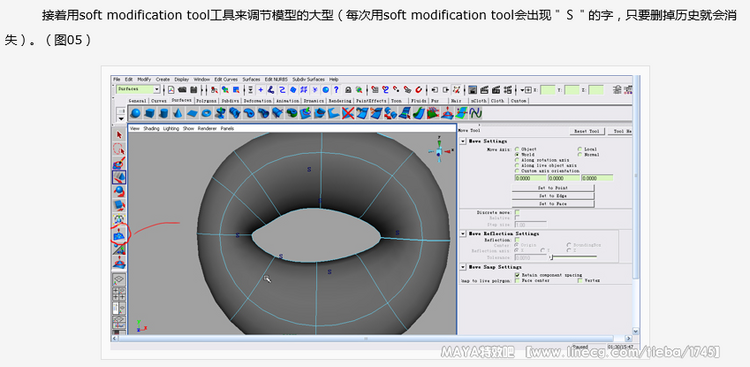Enable the Discrete move checkbox

point(517,212)
